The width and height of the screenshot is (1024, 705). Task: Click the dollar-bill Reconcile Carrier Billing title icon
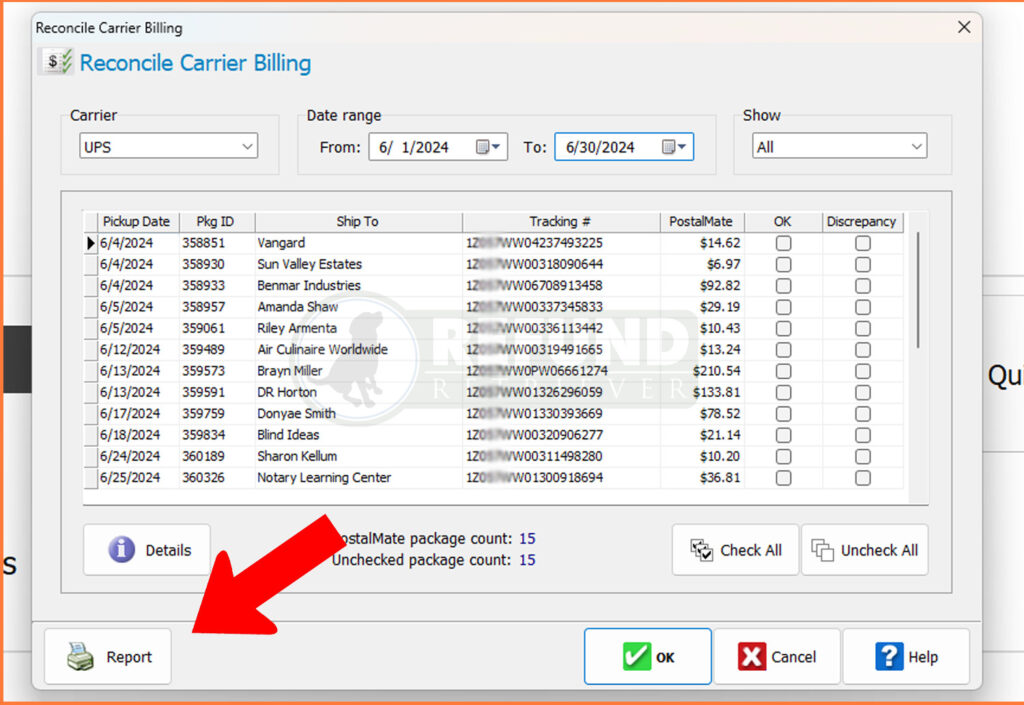click(x=56, y=61)
